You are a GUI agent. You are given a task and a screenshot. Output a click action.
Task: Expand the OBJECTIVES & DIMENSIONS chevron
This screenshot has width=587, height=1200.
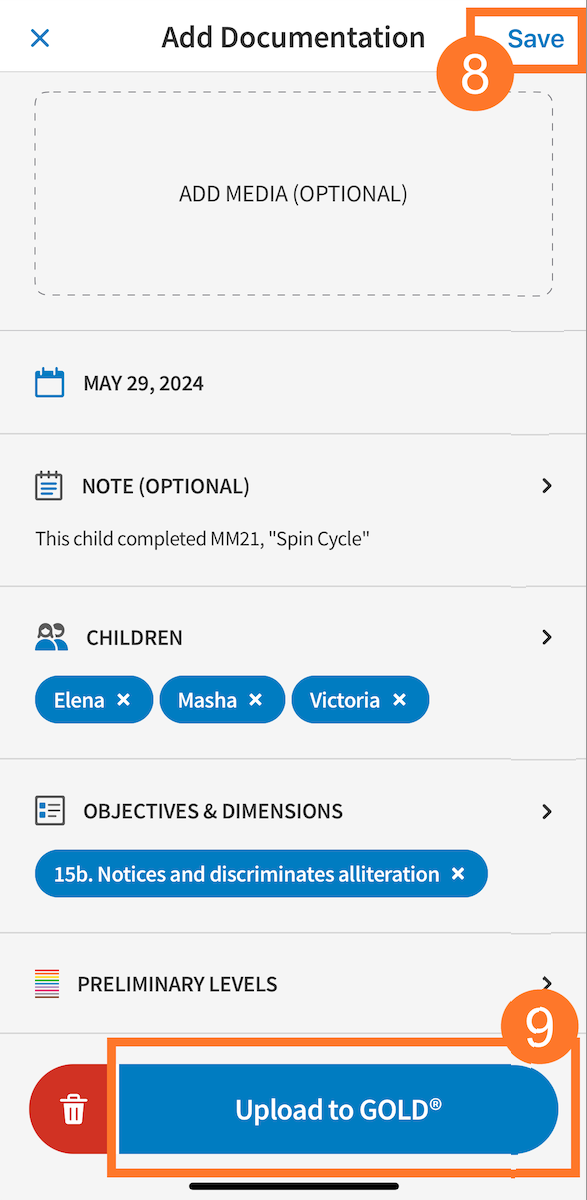[547, 811]
